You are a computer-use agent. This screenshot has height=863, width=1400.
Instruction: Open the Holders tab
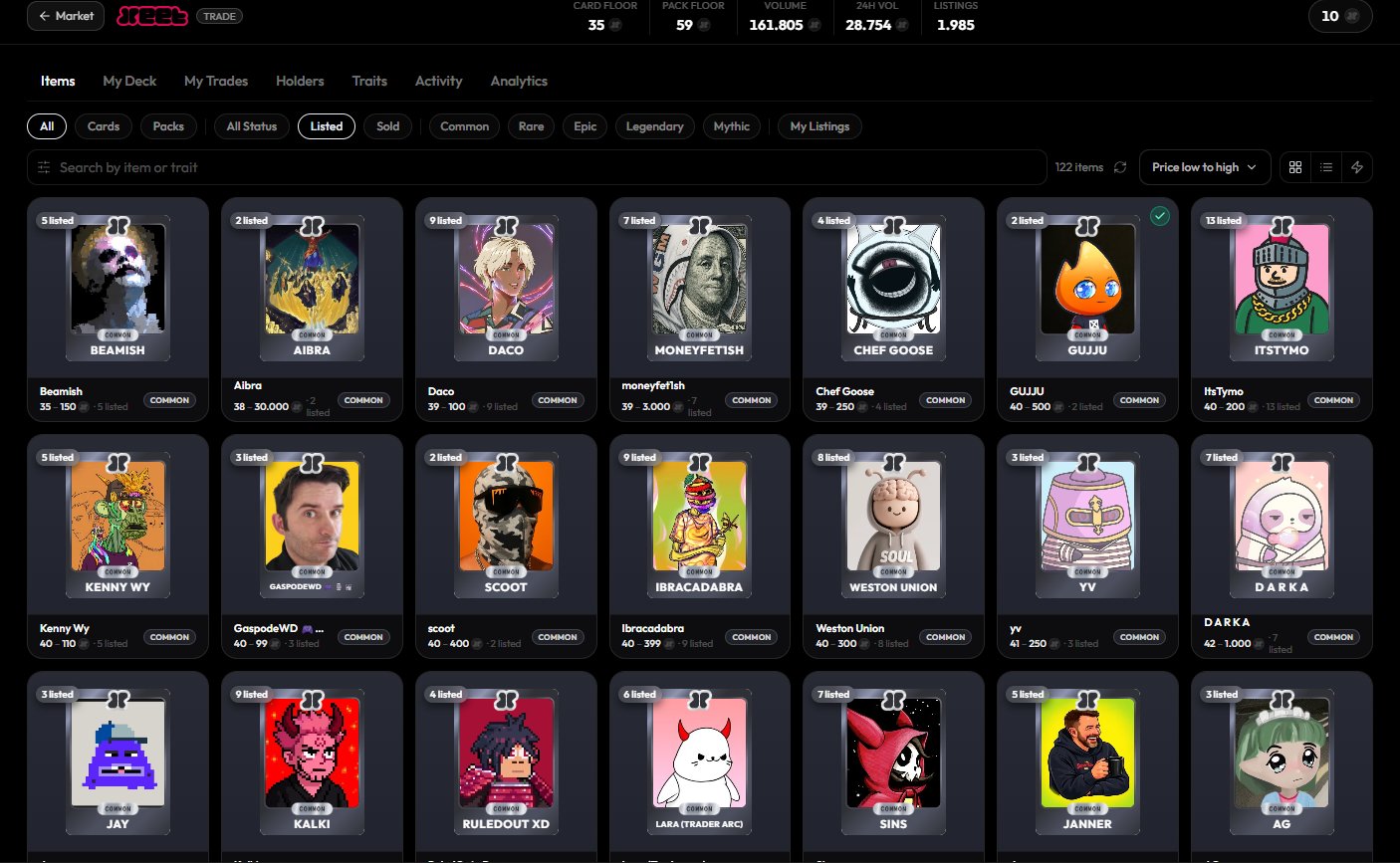(x=300, y=81)
